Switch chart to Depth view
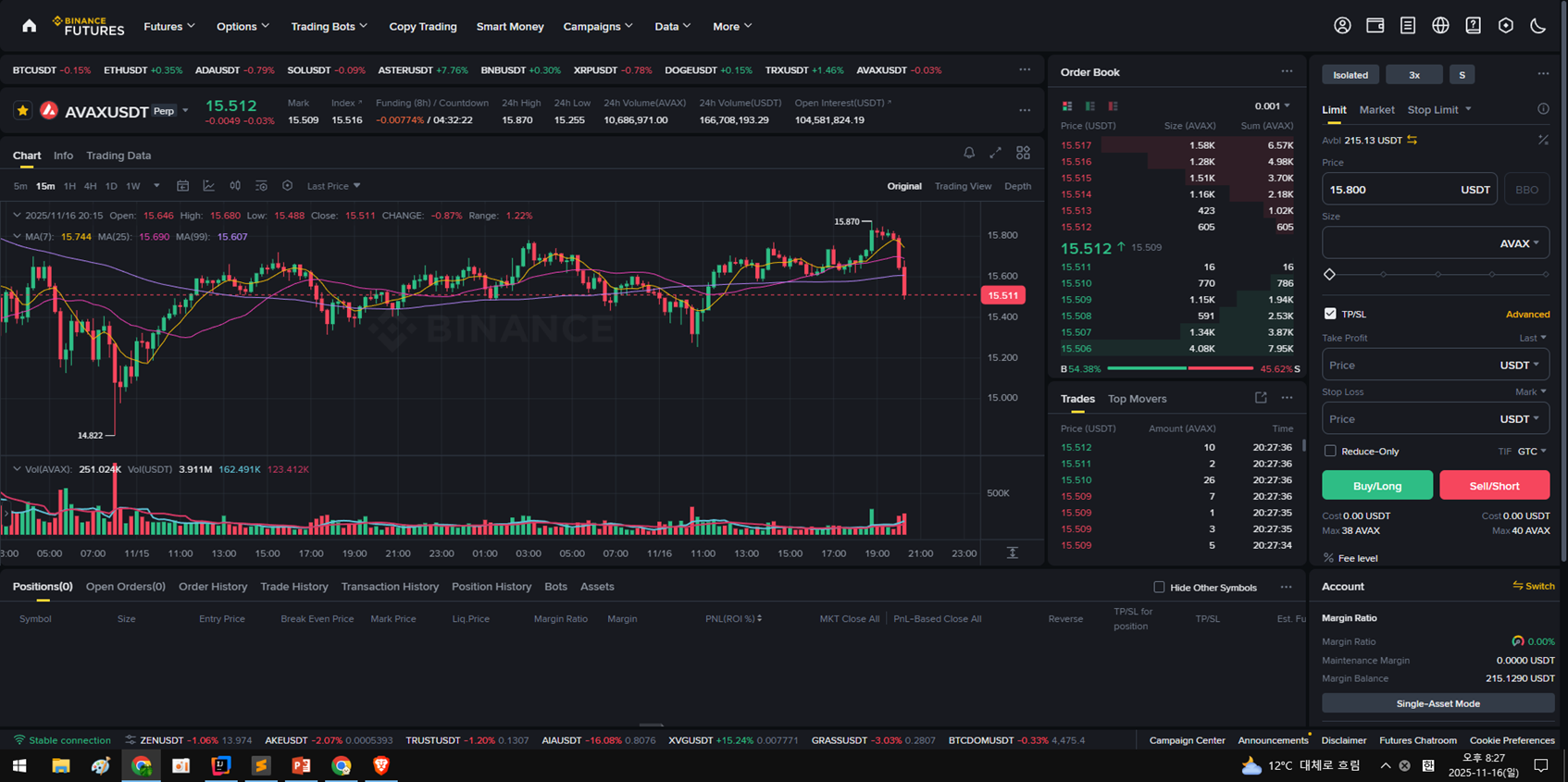Image resolution: width=1568 pixels, height=782 pixels. pos(1017,186)
